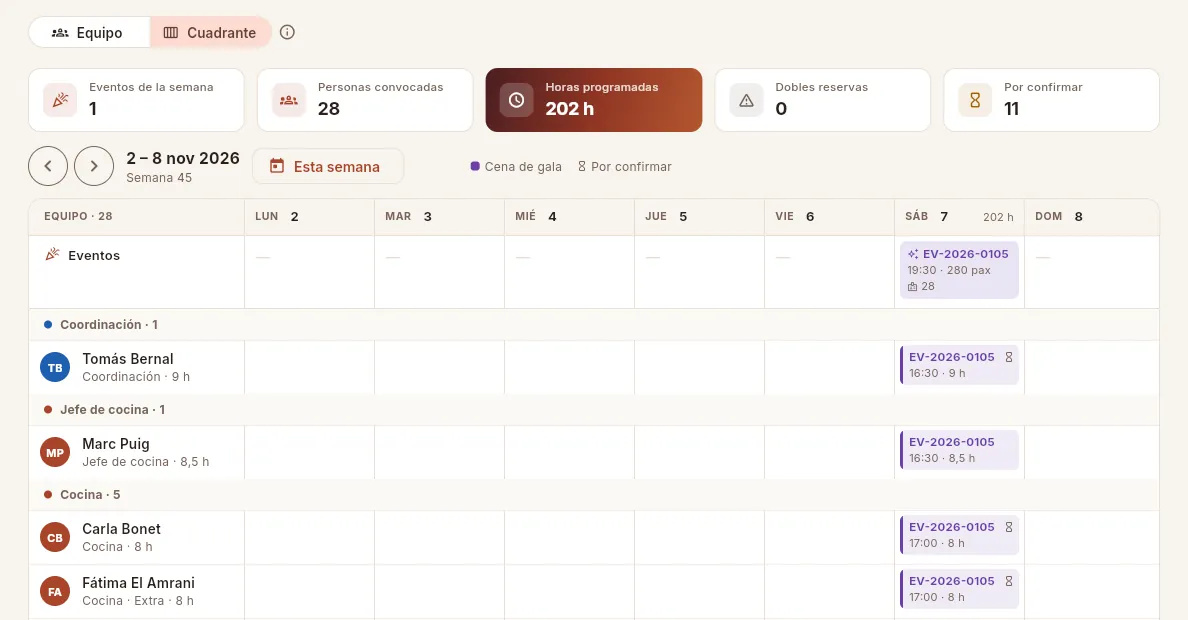Click the MP avatar for Marc Puig

[55, 452]
